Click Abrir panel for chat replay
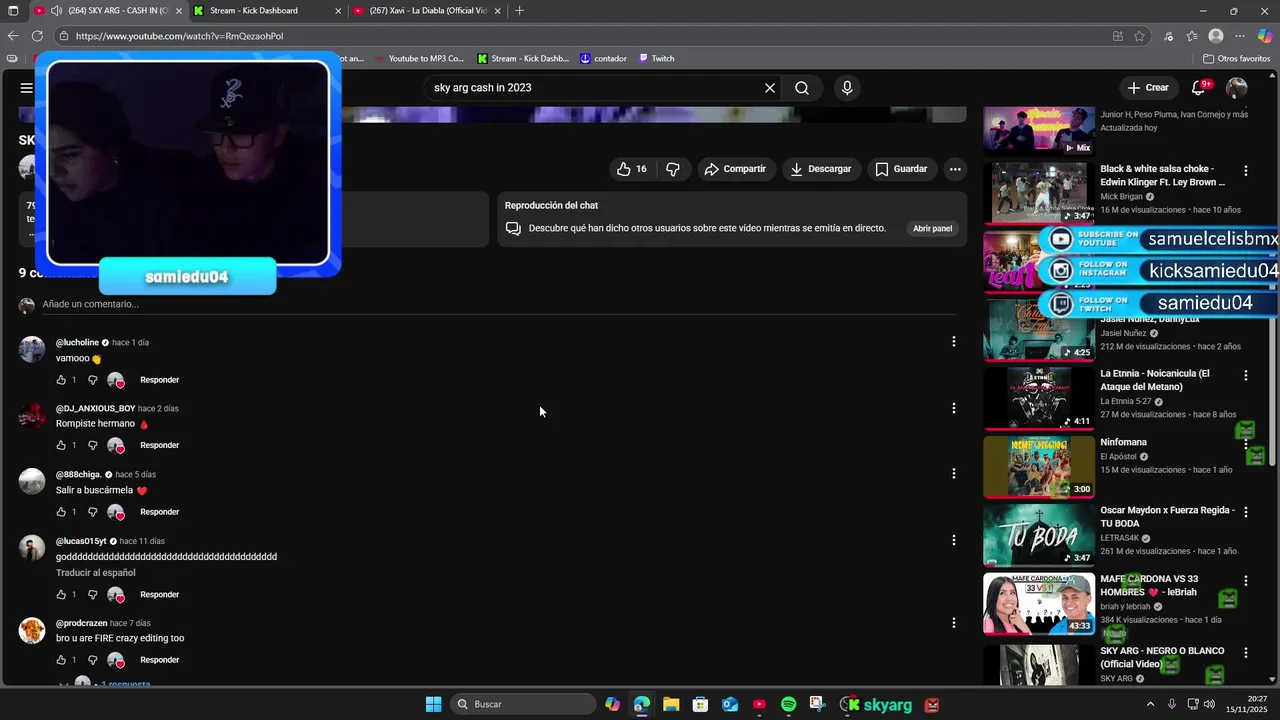The height and width of the screenshot is (720, 1280). [x=932, y=228]
